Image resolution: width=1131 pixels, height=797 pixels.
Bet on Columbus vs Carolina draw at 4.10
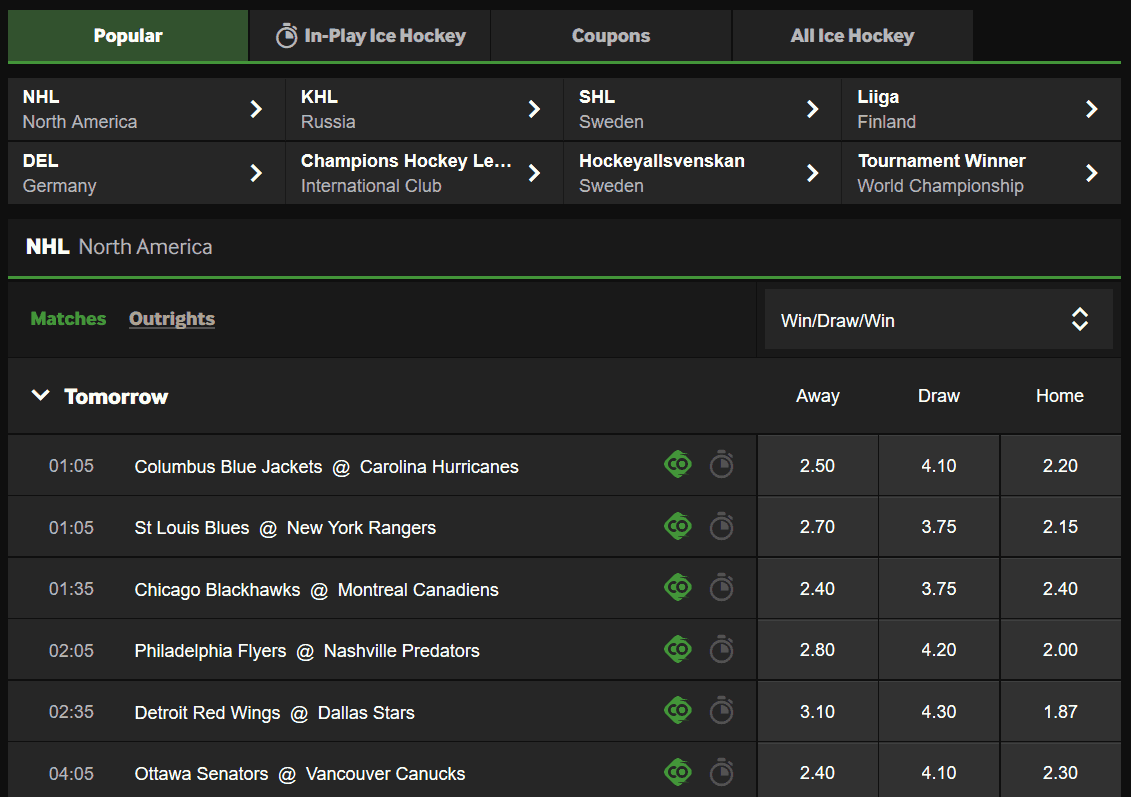click(938, 465)
